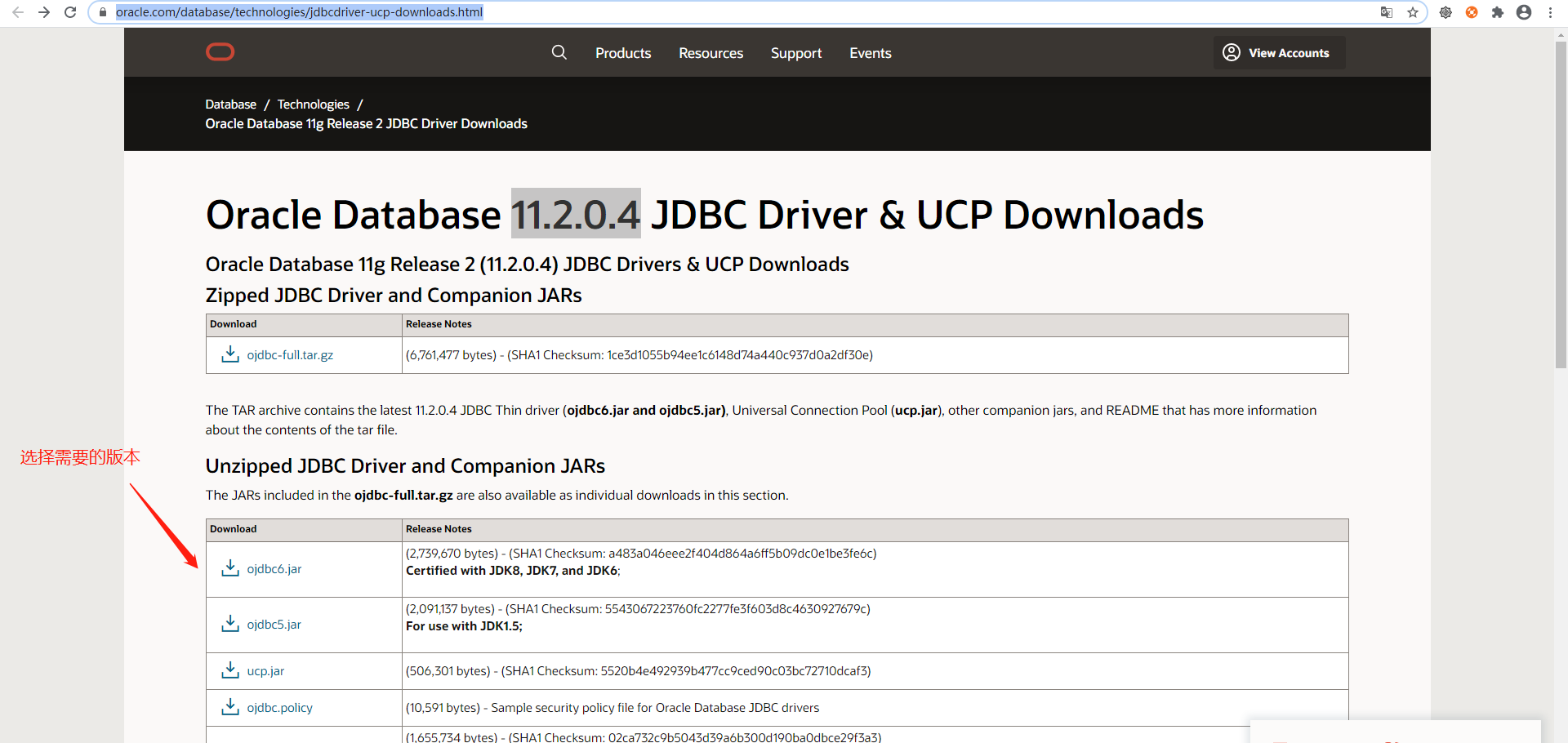Download the ojdbc.policy link
The height and width of the screenshot is (743, 1568).
[x=280, y=708]
